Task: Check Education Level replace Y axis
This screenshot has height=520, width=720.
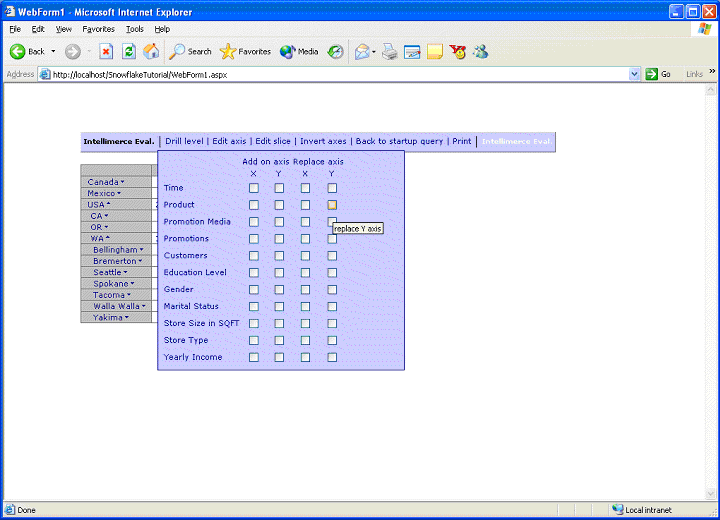Action: coord(332,273)
